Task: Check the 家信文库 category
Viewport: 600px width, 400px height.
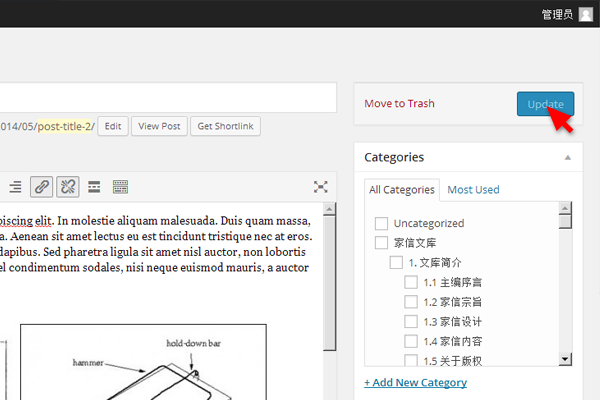Action: tap(381, 243)
